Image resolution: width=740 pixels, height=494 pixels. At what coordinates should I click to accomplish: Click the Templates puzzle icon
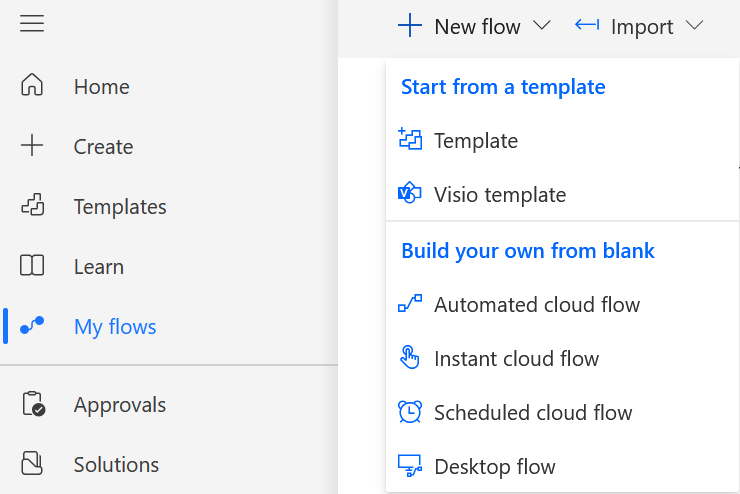coord(33,205)
